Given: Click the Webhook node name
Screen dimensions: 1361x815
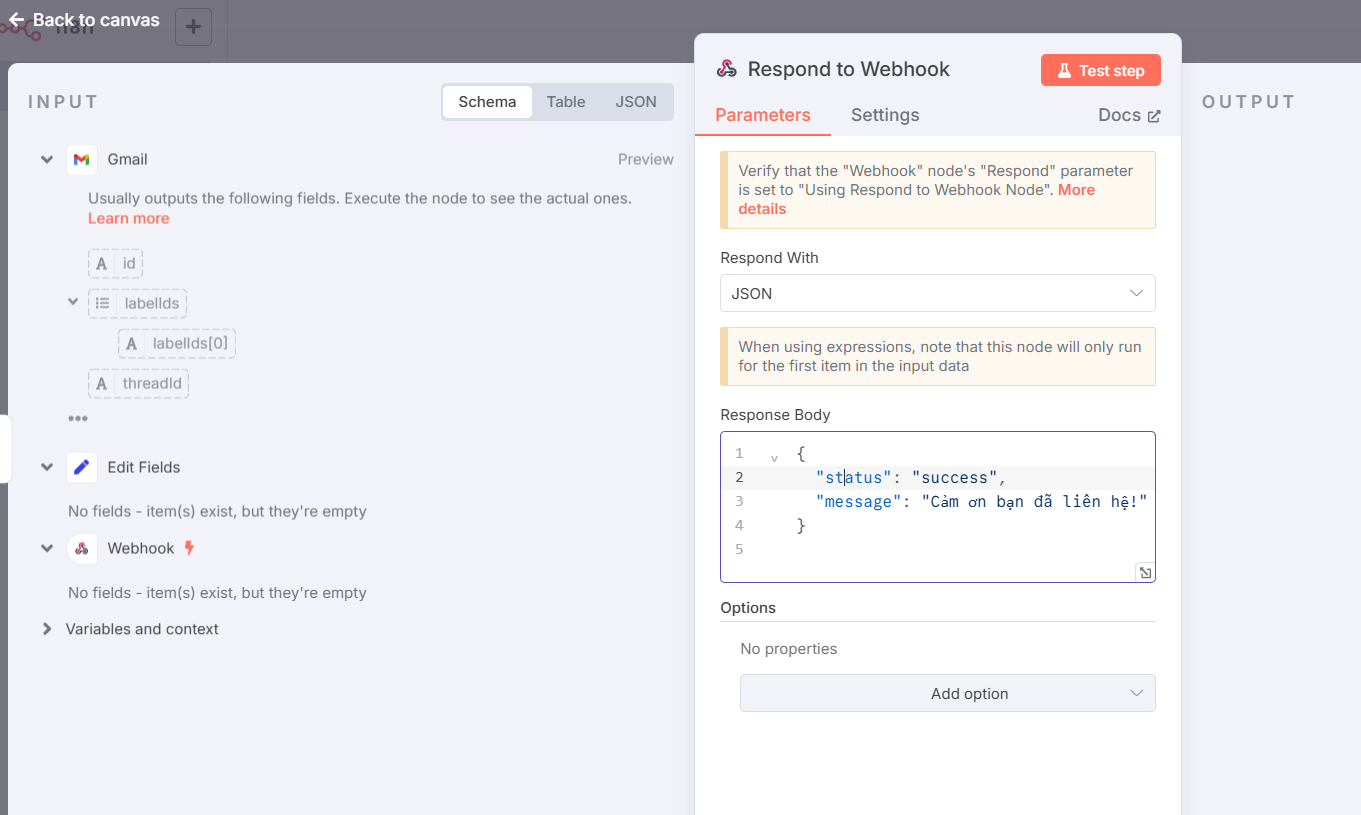Looking at the screenshot, I should pyautogui.click(x=141, y=548).
